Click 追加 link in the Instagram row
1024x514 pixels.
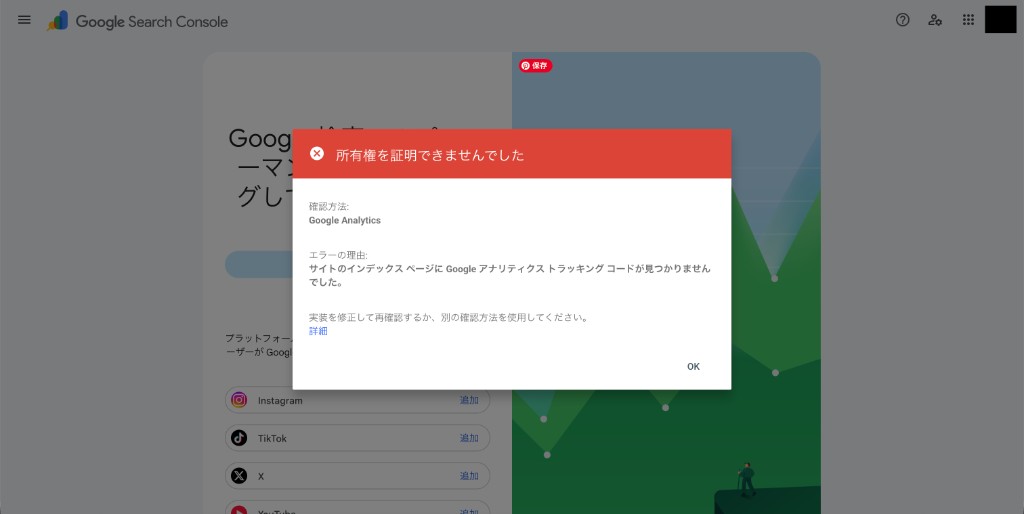(469, 400)
